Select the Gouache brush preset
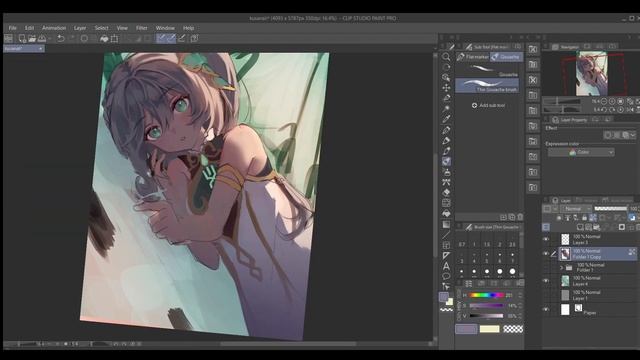 pyautogui.click(x=487, y=70)
